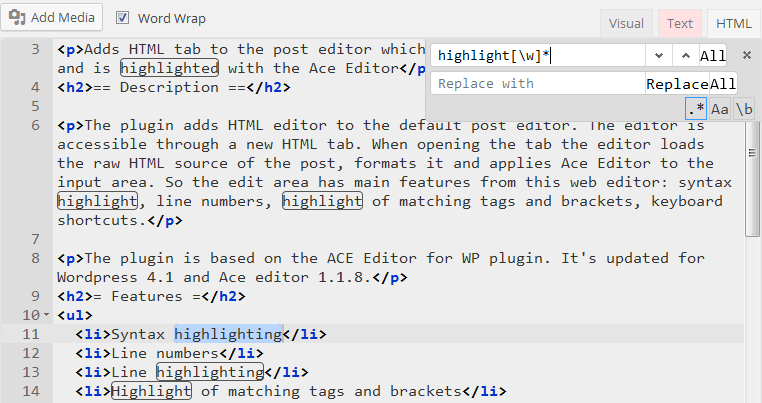Image resolution: width=762 pixels, height=403 pixels.
Task: Switch to the Visual tab
Action: pos(626,24)
